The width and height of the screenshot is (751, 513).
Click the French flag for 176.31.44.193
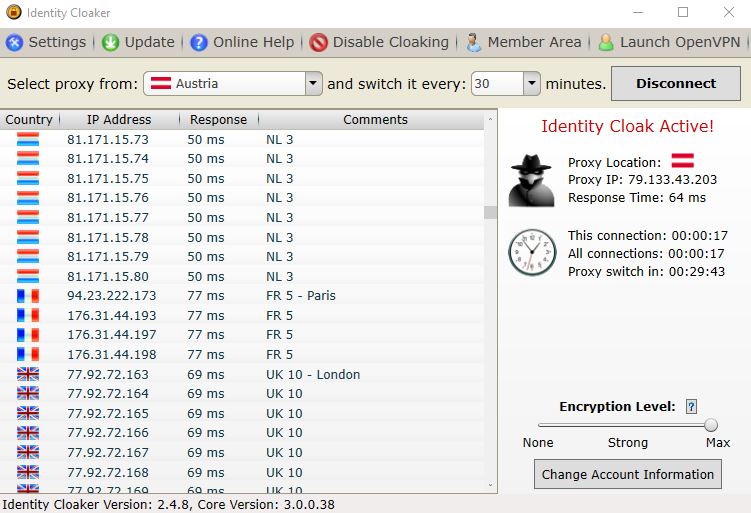tap(28, 316)
